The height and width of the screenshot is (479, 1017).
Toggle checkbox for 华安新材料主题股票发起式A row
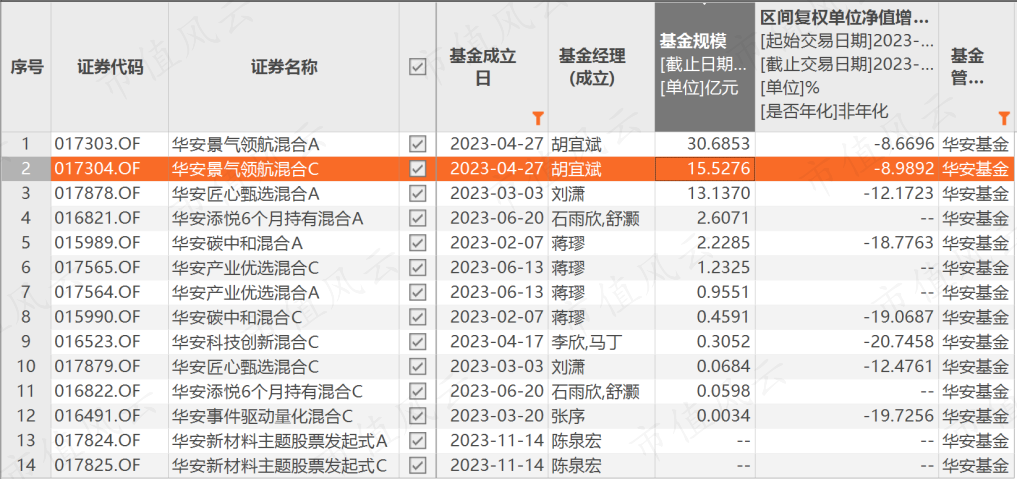pyautogui.click(x=418, y=441)
